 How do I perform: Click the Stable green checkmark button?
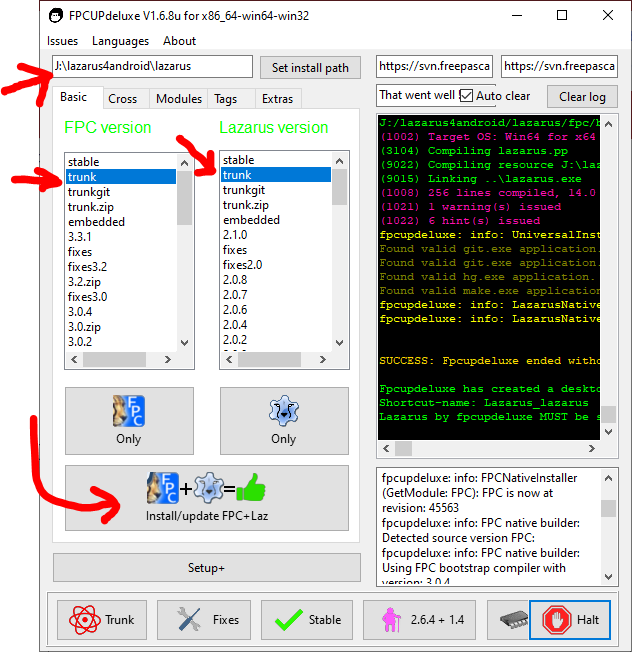click(x=307, y=619)
